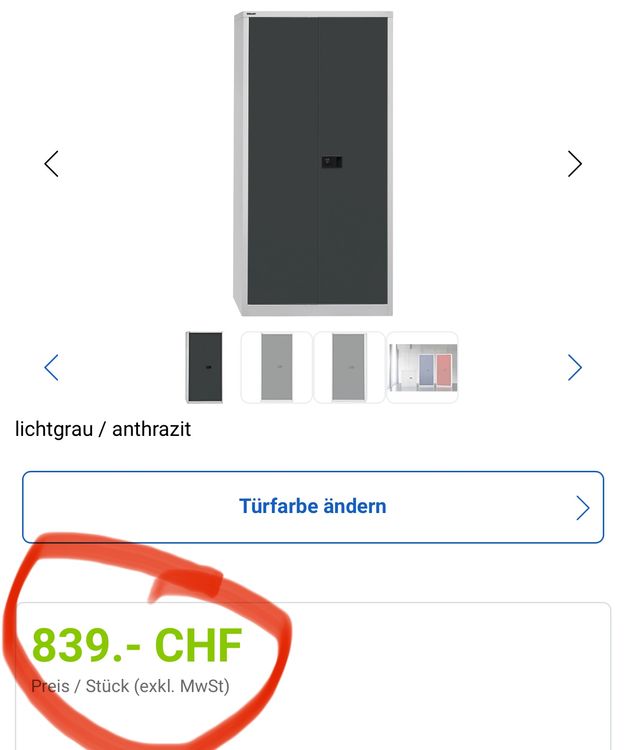
Task: Show the previous large product image
Action: 51,164
